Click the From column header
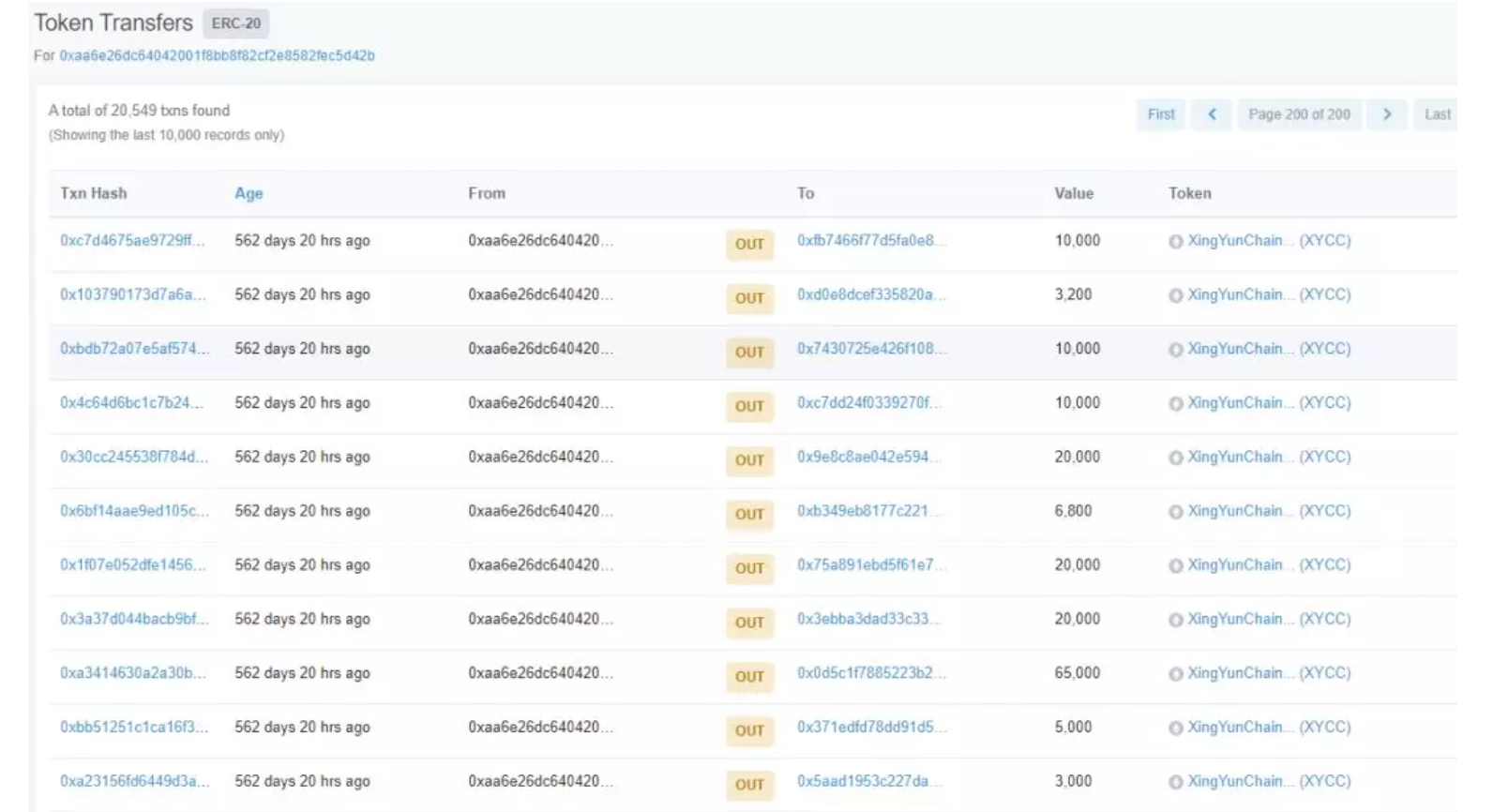 pos(487,193)
